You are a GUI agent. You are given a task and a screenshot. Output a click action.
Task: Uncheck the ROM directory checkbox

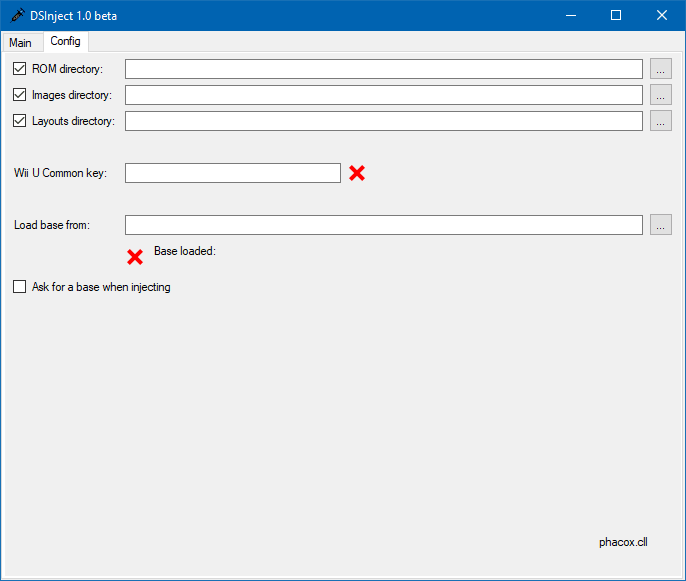(x=19, y=69)
